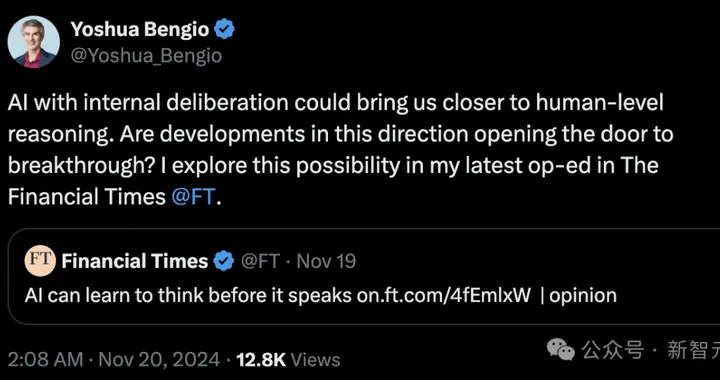View the 12.8K Views count
Screen dimensions: 720x380
(288, 360)
